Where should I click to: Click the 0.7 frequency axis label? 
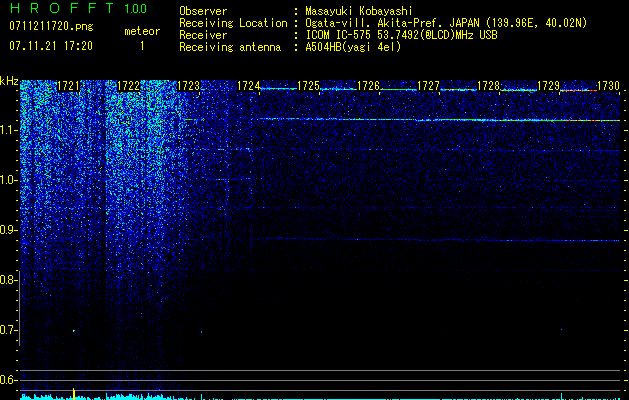(x=7, y=330)
